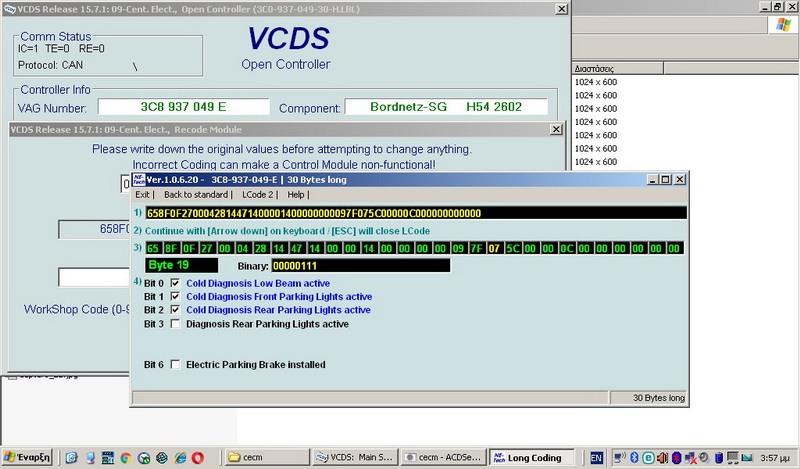Click the ESET antivirus tray icon
The height and width of the screenshot is (469, 800).
point(647,458)
